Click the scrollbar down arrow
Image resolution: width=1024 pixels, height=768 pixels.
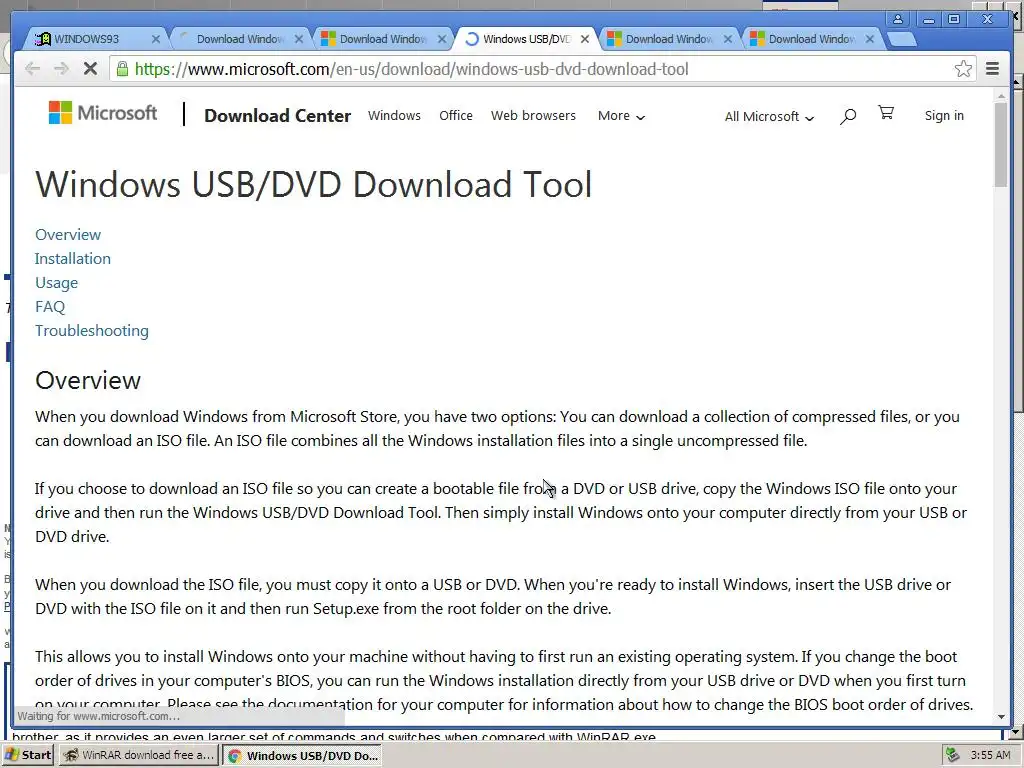click(1001, 716)
